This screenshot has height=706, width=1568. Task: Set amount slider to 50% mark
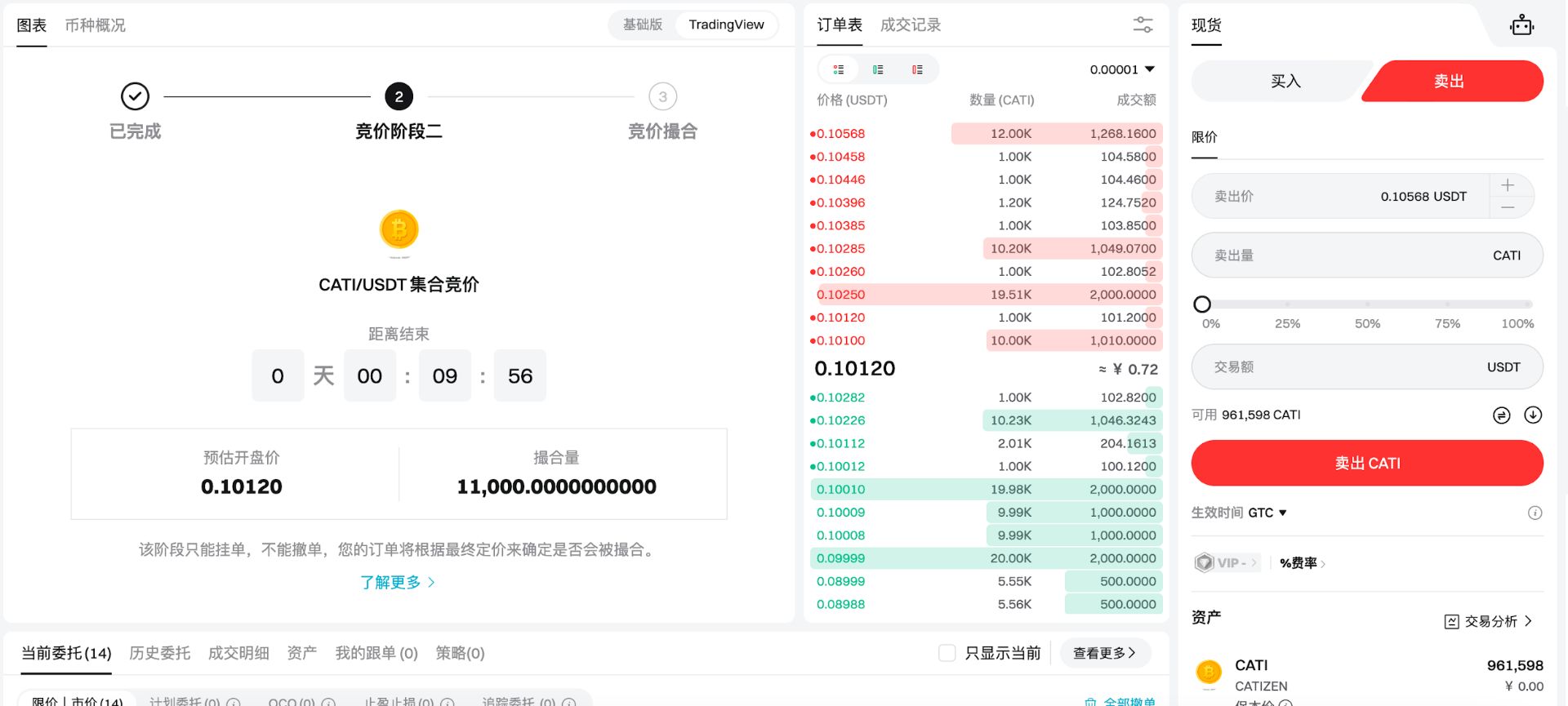pyautogui.click(x=1367, y=304)
